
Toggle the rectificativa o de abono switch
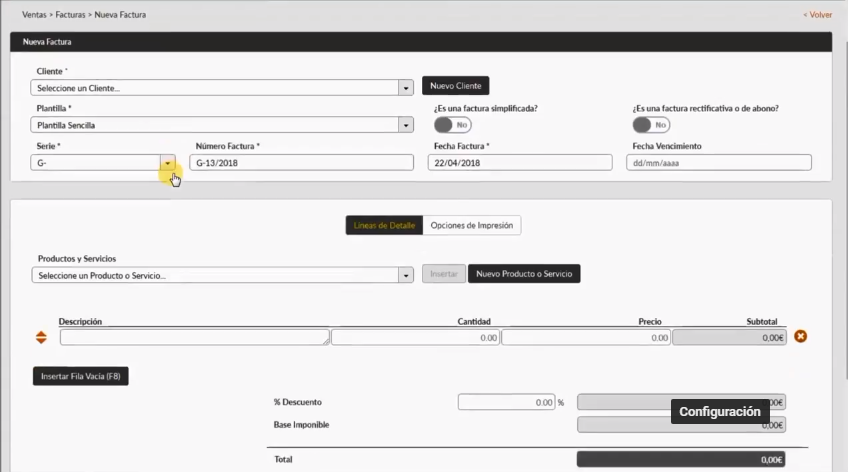click(651, 125)
